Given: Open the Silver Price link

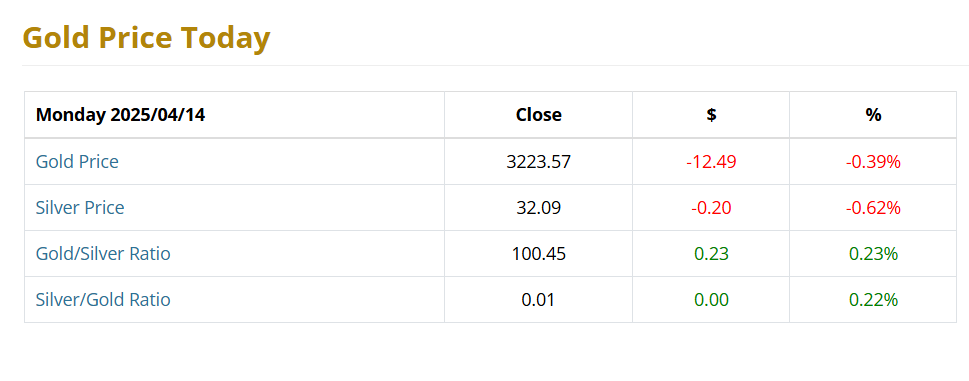Looking at the screenshot, I should [80, 207].
